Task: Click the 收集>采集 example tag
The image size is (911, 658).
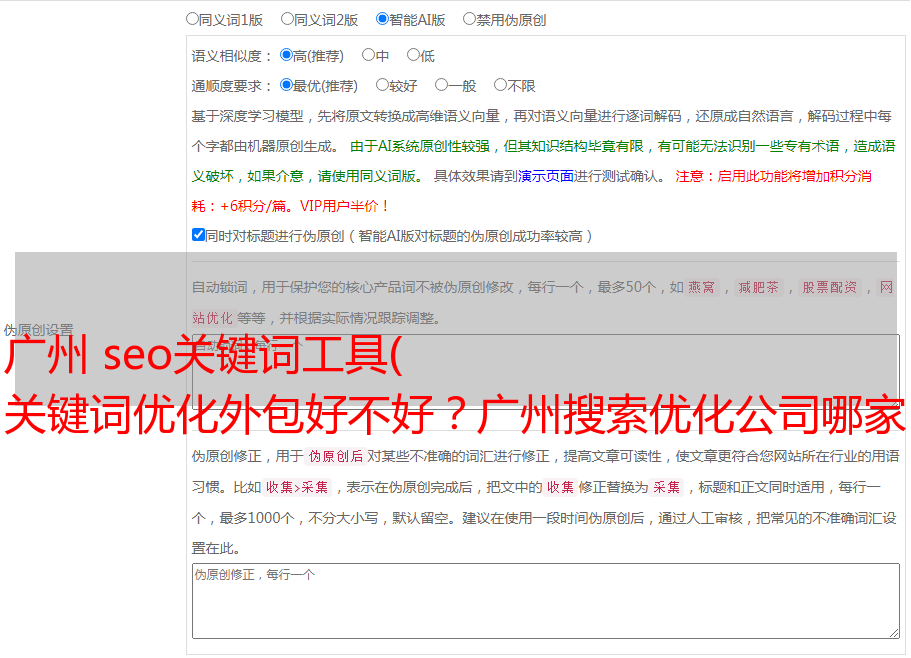Action: (x=297, y=487)
